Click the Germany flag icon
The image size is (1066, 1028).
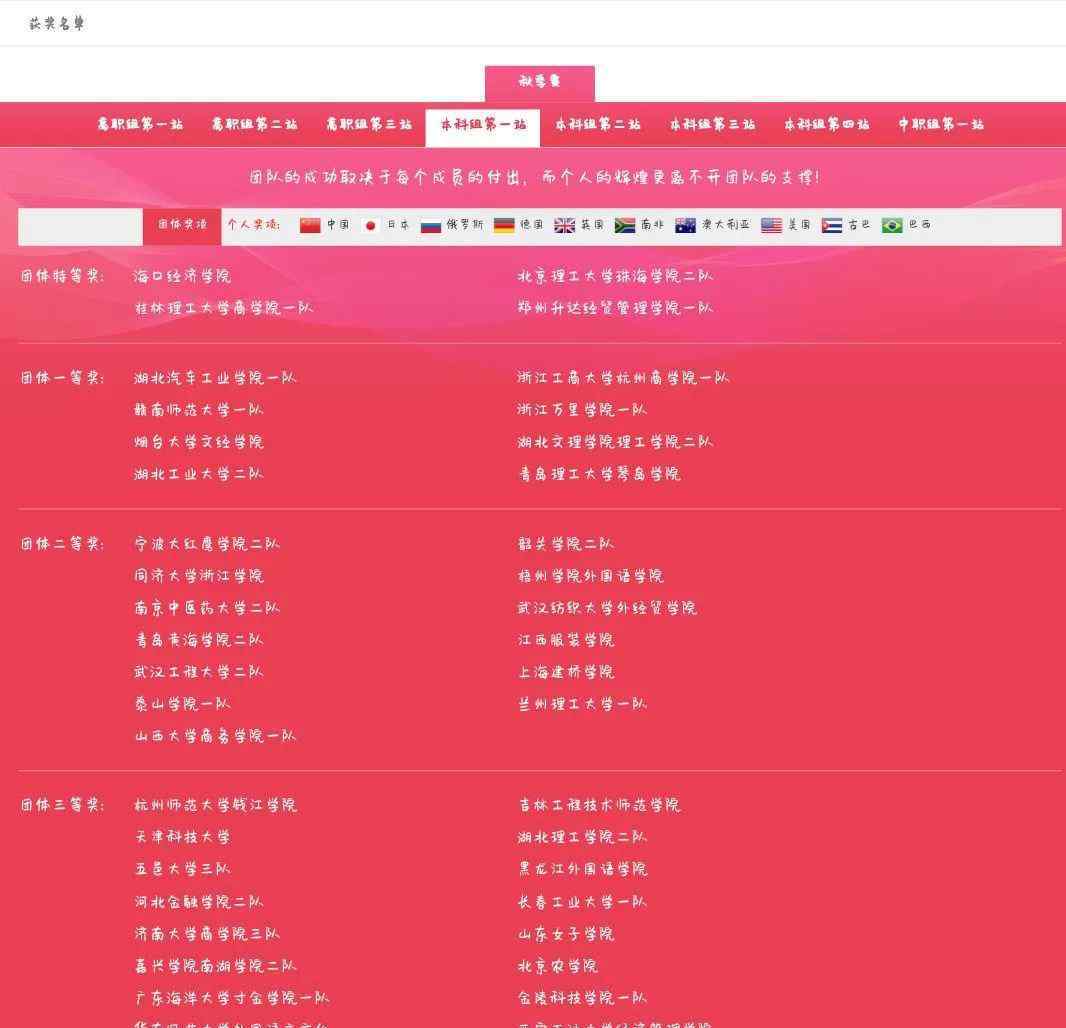[504, 225]
